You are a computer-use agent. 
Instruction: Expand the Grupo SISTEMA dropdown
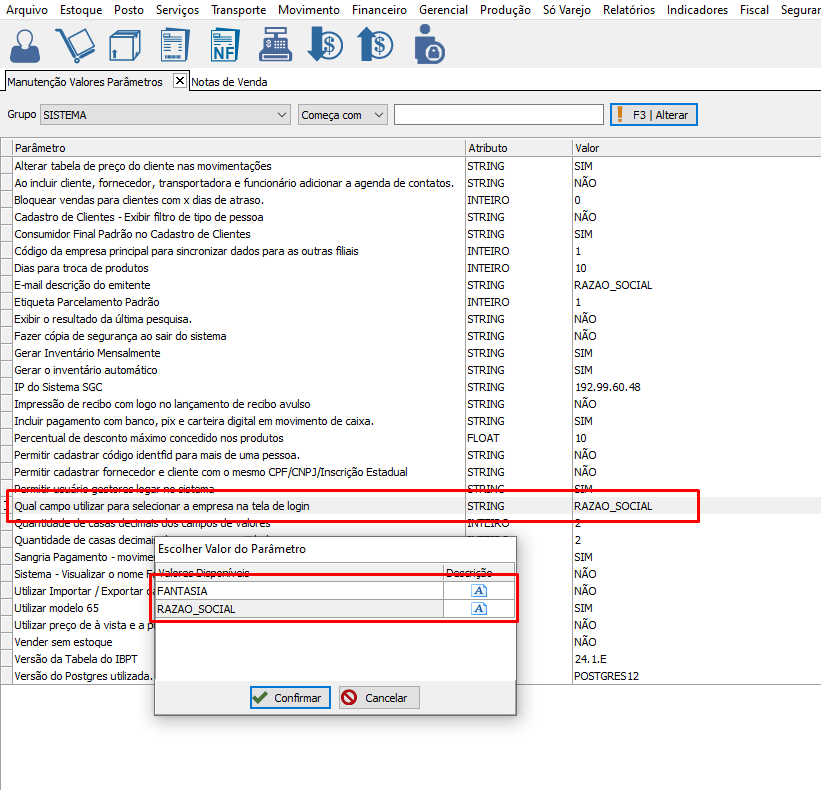point(281,115)
